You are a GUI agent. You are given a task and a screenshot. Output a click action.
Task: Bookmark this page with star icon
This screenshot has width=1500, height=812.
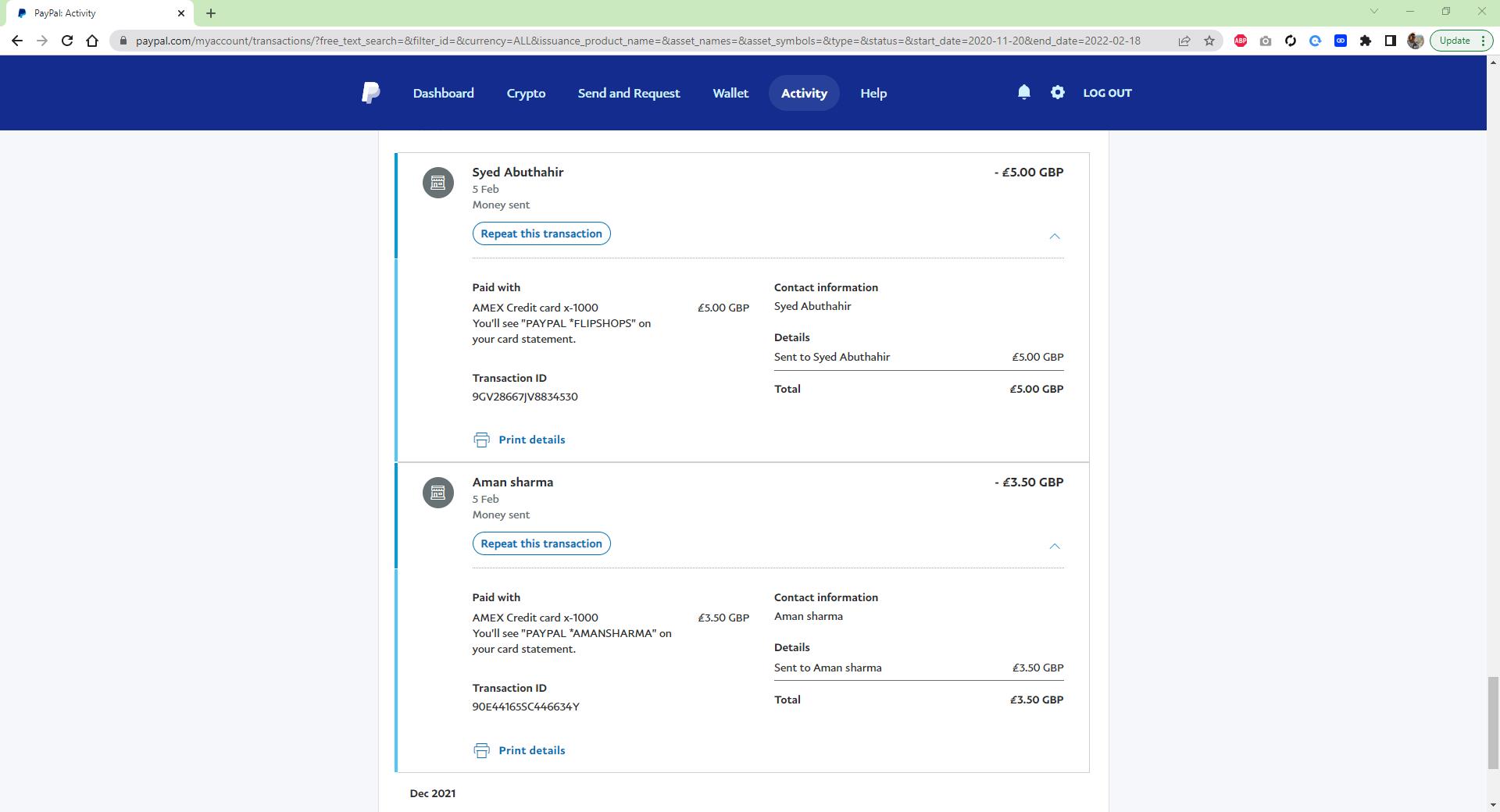click(1209, 41)
